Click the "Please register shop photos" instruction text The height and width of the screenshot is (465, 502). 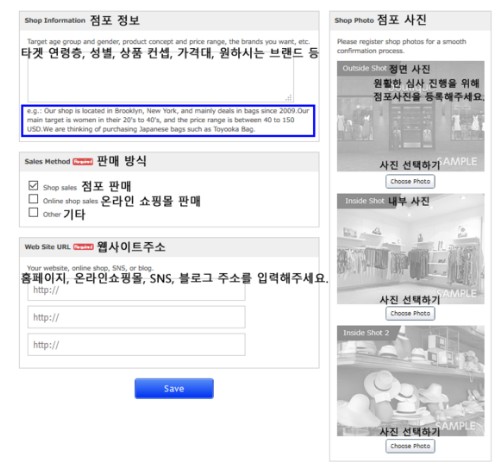[401, 46]
